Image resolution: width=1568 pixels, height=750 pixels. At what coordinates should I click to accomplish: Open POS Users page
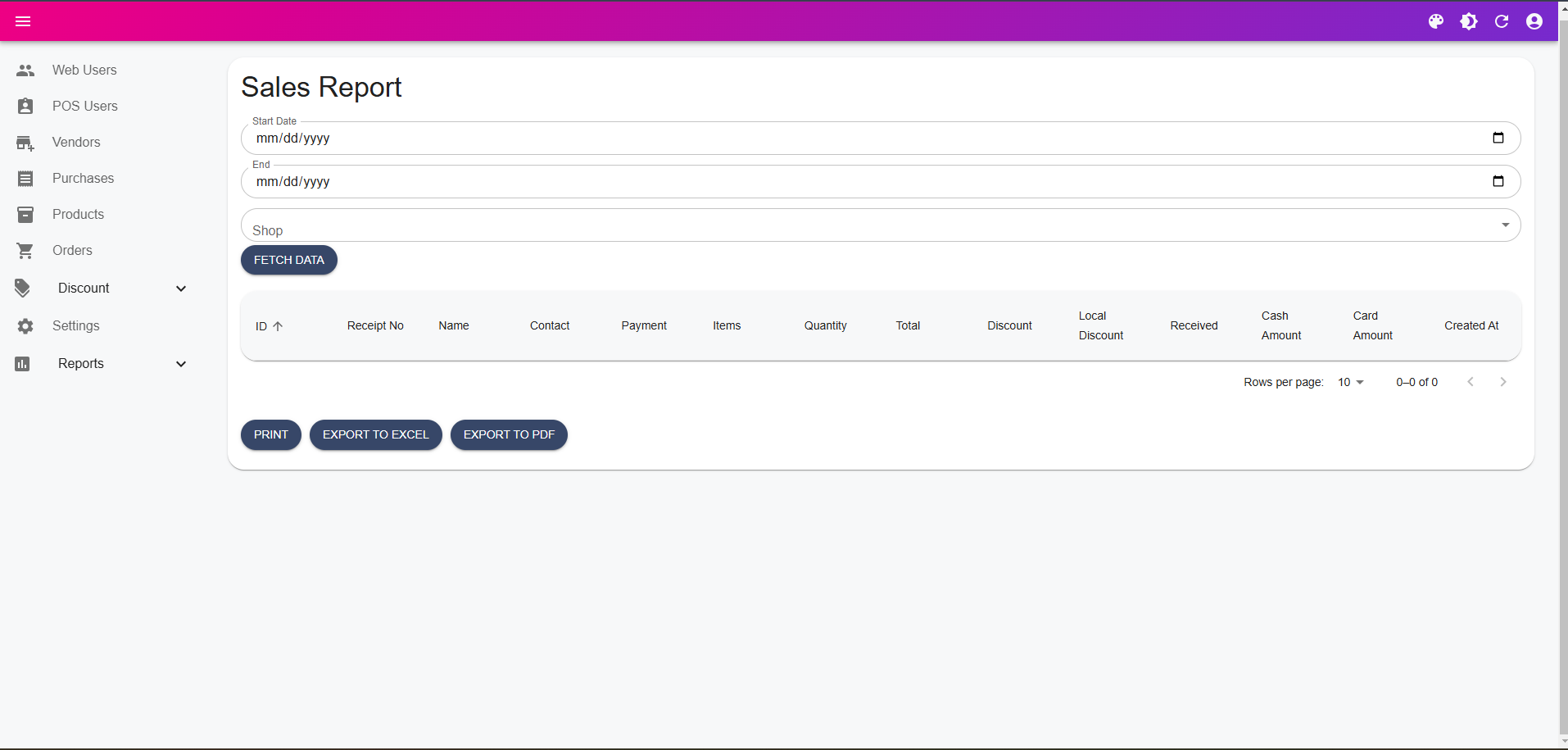(85, 107)
